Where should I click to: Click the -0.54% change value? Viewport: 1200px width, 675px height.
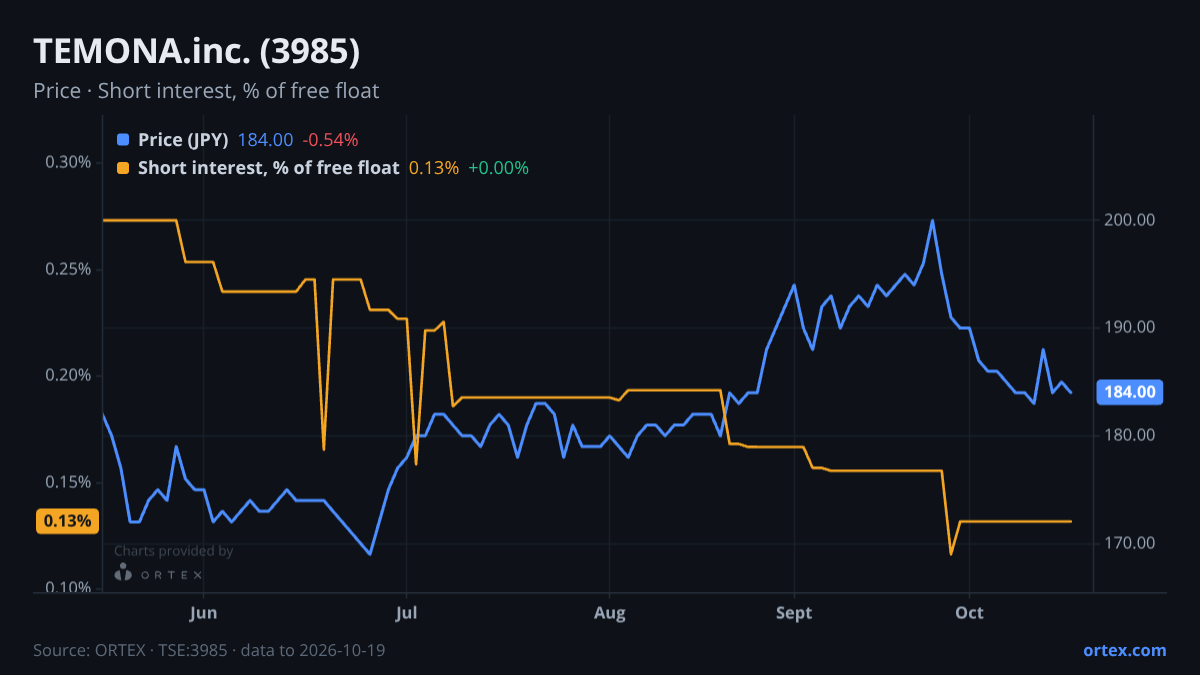click(x=330, y=140)
